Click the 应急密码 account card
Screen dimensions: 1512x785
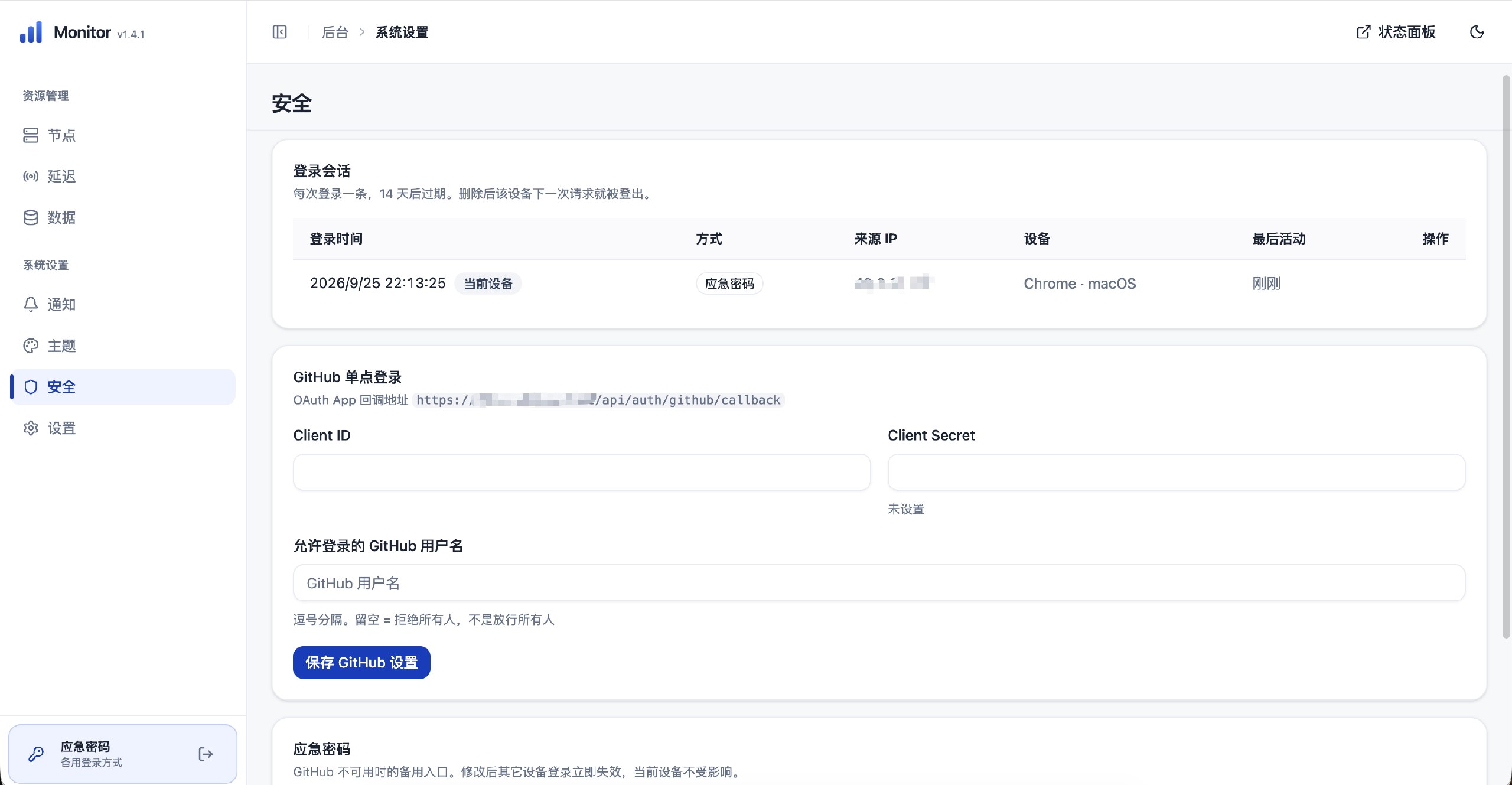123,754
